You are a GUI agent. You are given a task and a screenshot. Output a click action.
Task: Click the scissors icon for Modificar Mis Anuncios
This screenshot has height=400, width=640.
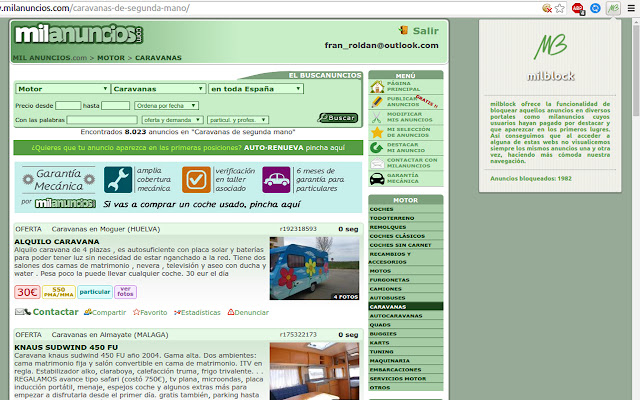point(377,117)
